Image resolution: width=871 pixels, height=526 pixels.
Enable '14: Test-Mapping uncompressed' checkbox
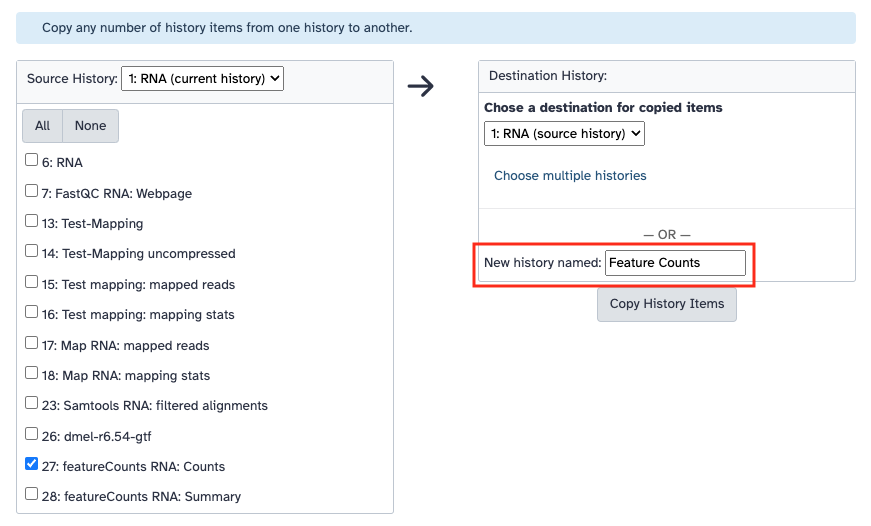pos(32,252)
